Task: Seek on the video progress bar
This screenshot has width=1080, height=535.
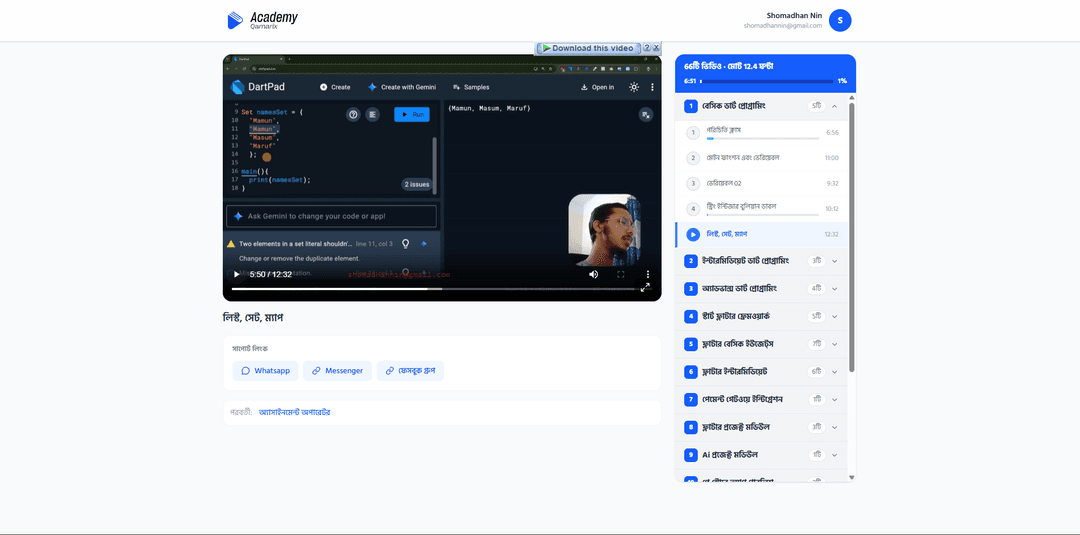Action: pyautogui.click(x=433, y=289)
